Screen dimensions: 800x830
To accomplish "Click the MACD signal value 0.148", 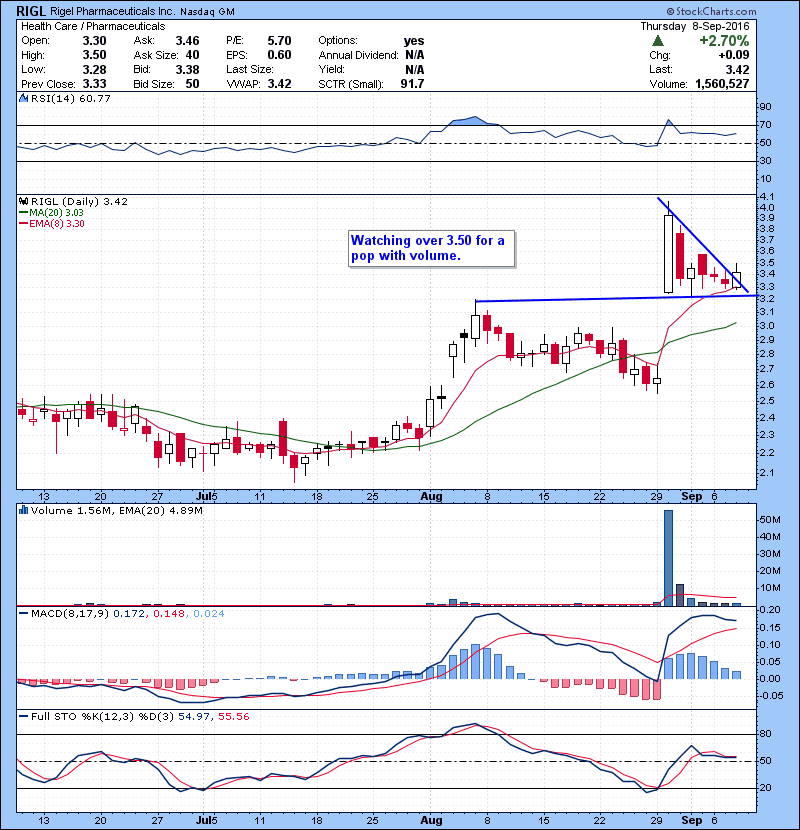I will tap(169, 614).
